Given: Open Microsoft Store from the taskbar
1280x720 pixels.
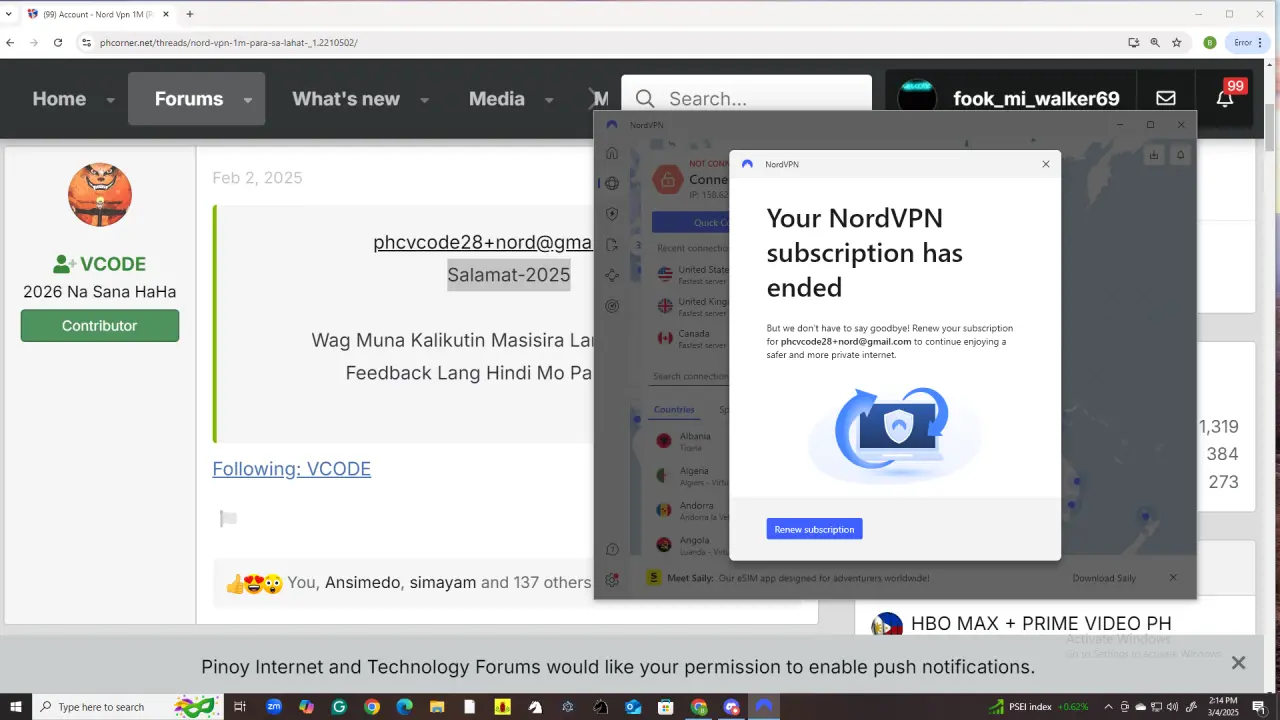Looking at the screenshot, I should [666, 707].
